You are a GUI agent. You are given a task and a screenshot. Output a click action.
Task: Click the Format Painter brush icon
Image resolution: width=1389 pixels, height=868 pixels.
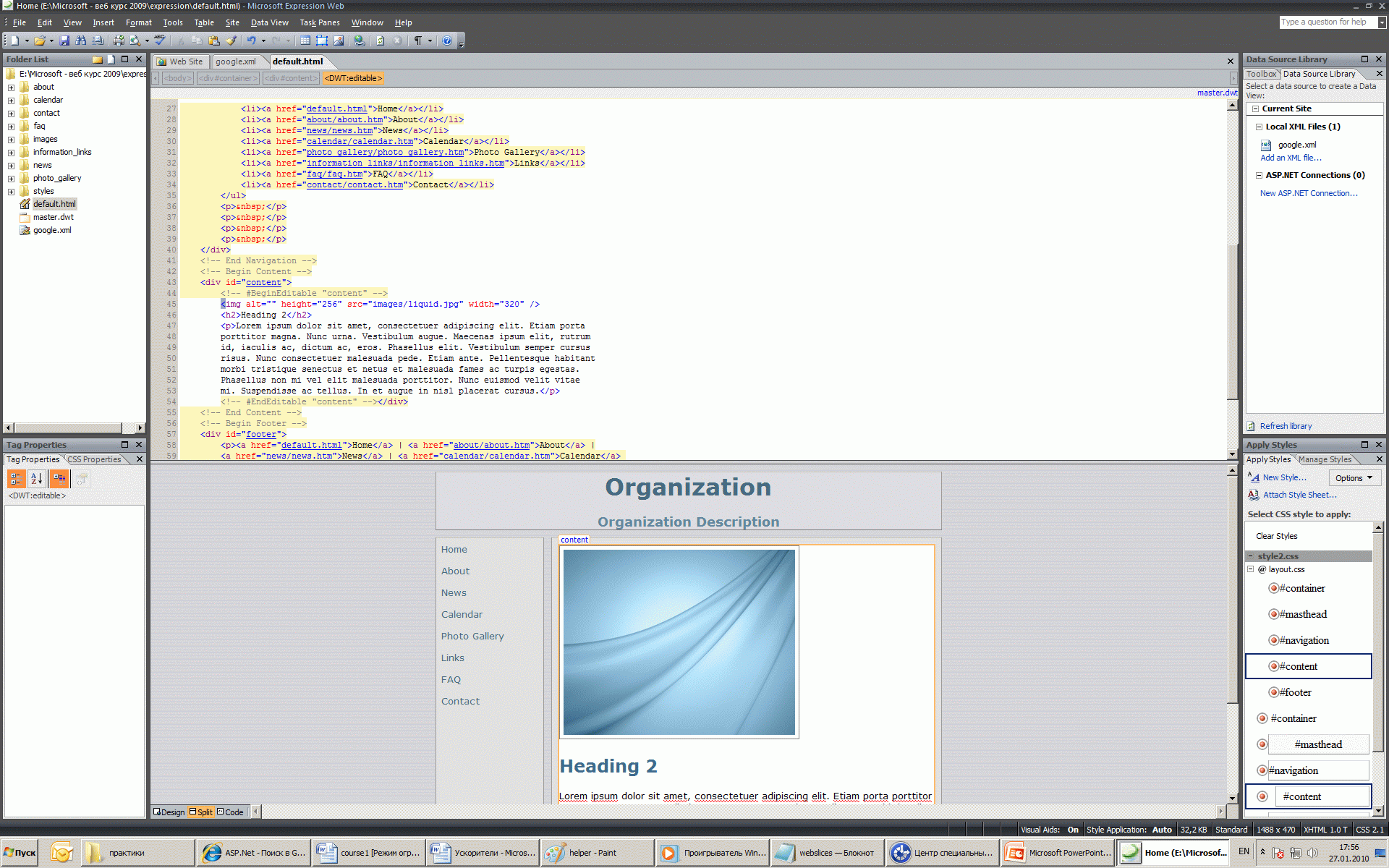pyautogui.click(x=231, y=41)
